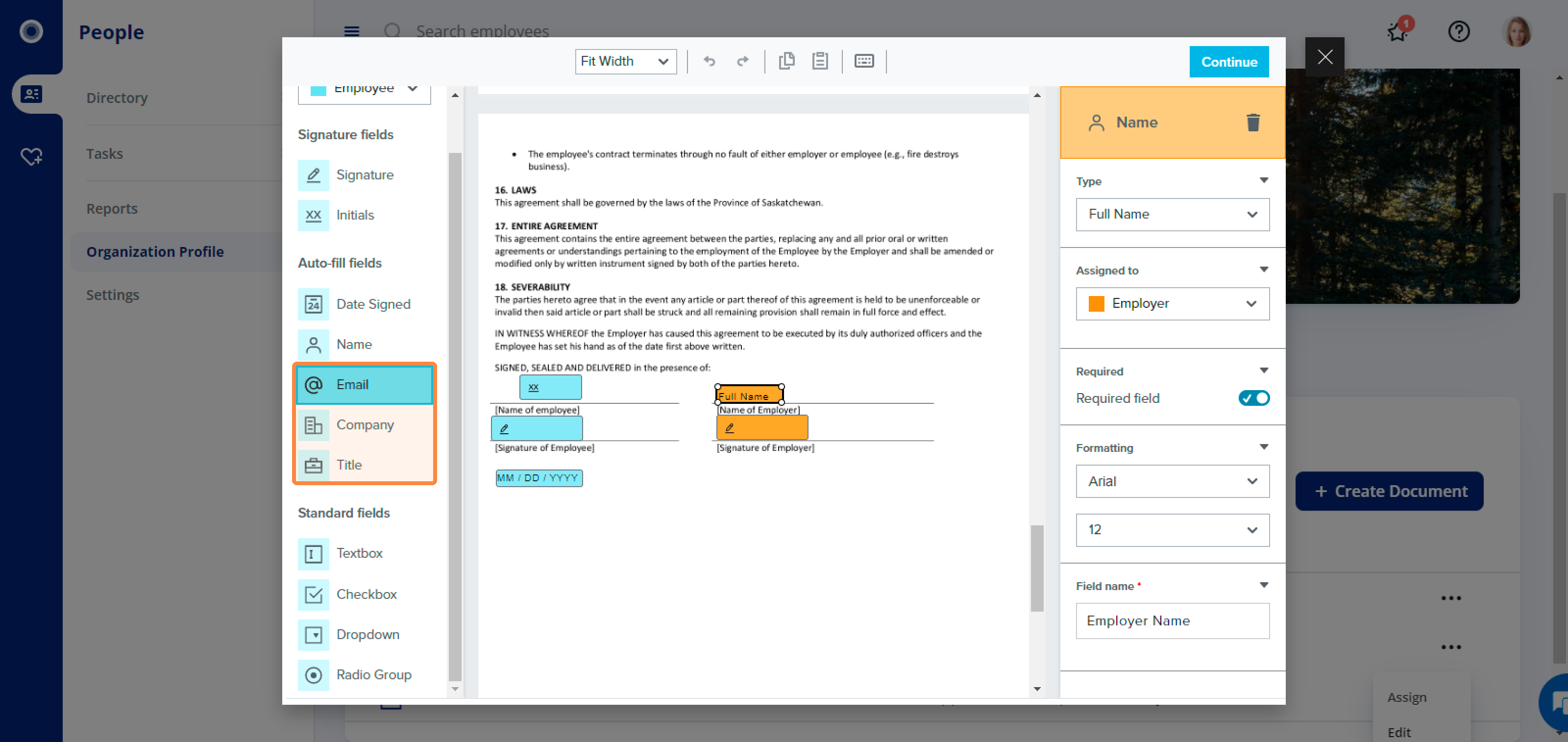Open the Fit Width zoom dropdown

[625, 61]
